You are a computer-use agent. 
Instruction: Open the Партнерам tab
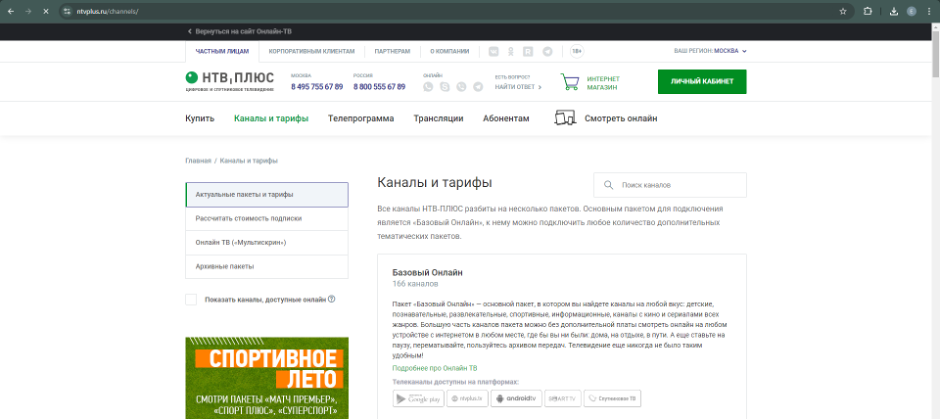coord(392,52)
